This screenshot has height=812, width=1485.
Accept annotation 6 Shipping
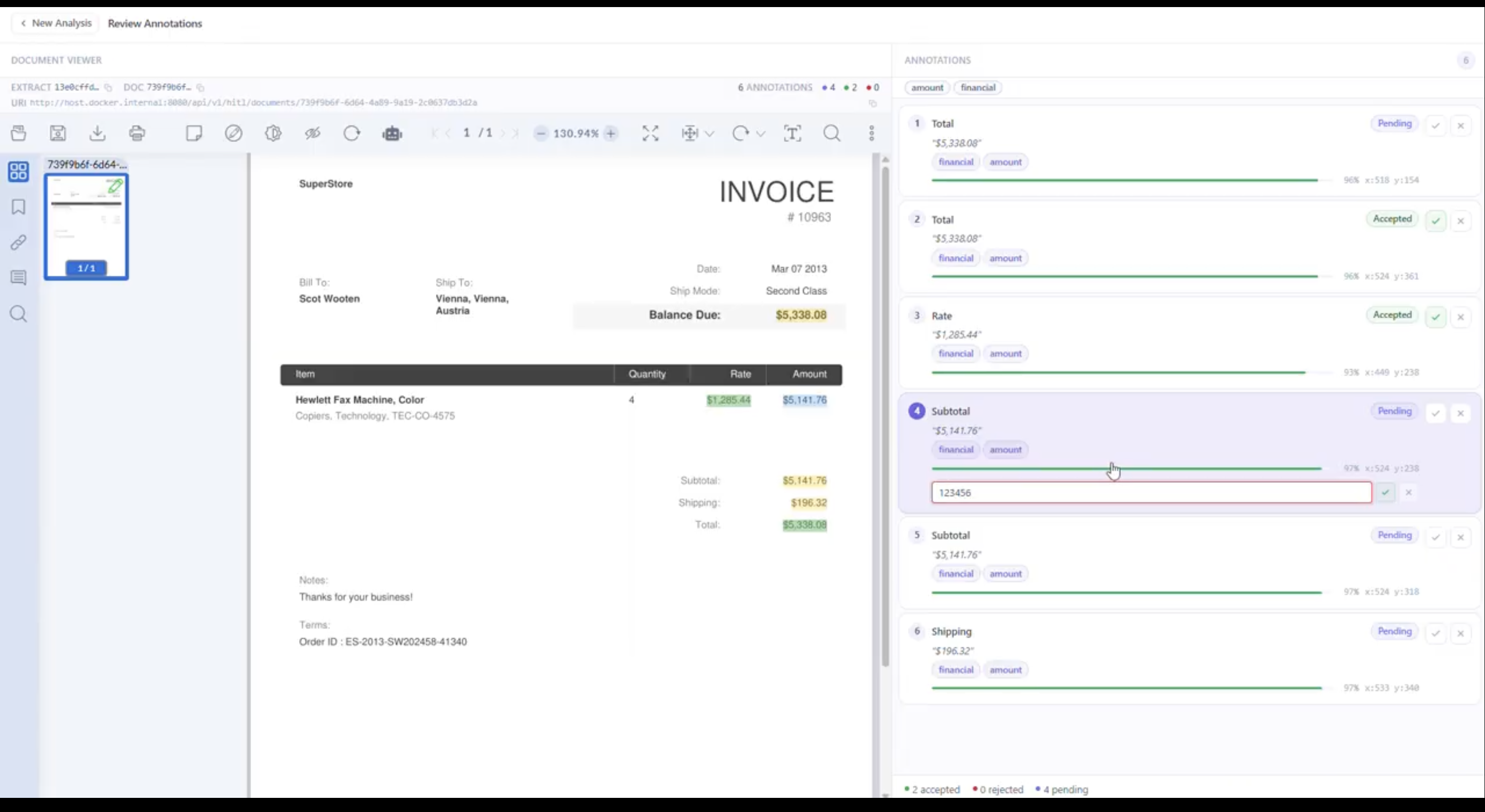[1435, 633]
